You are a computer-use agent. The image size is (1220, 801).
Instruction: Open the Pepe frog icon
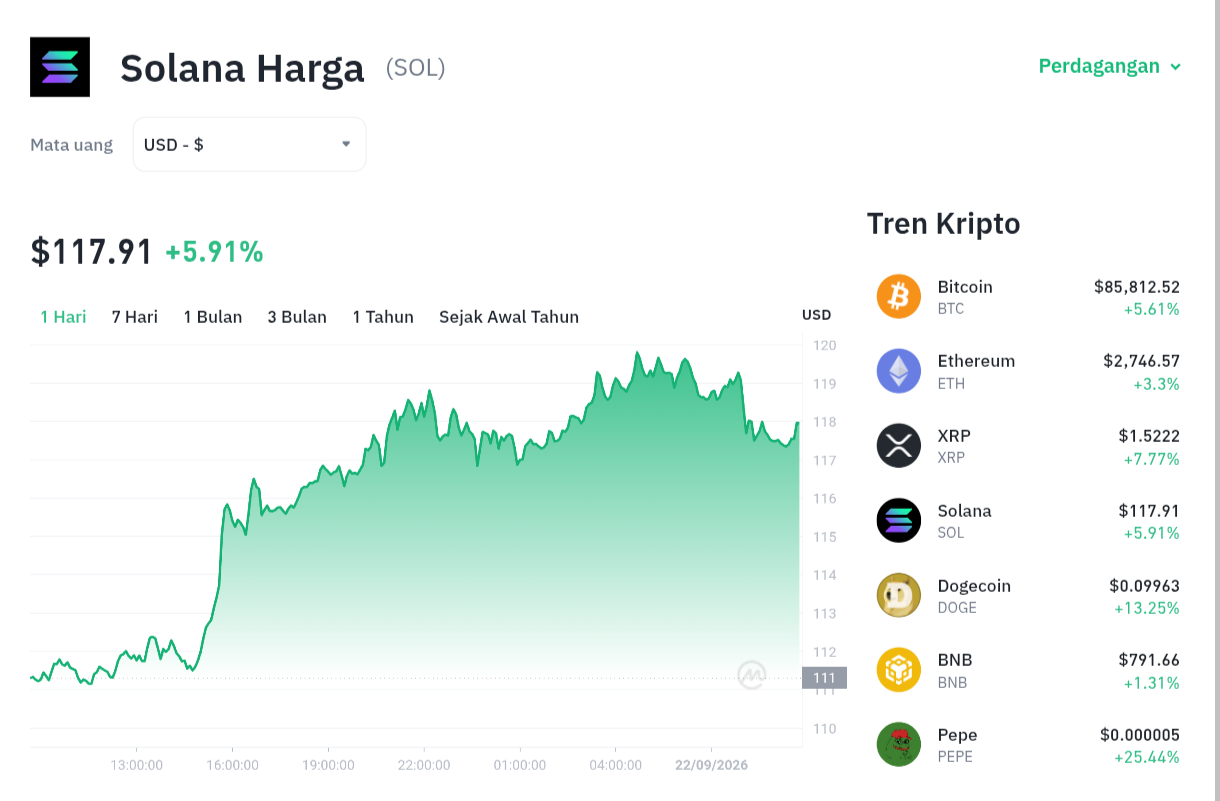[x=898, y=745]
